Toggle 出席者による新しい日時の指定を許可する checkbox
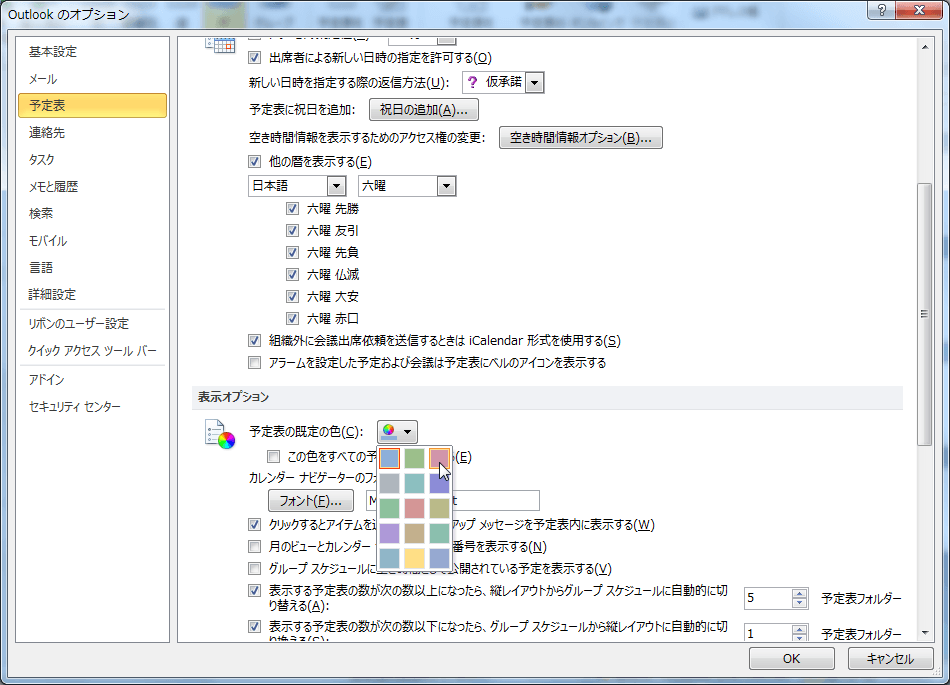This screenshot has width=950, height=685. tap(254, 58)
